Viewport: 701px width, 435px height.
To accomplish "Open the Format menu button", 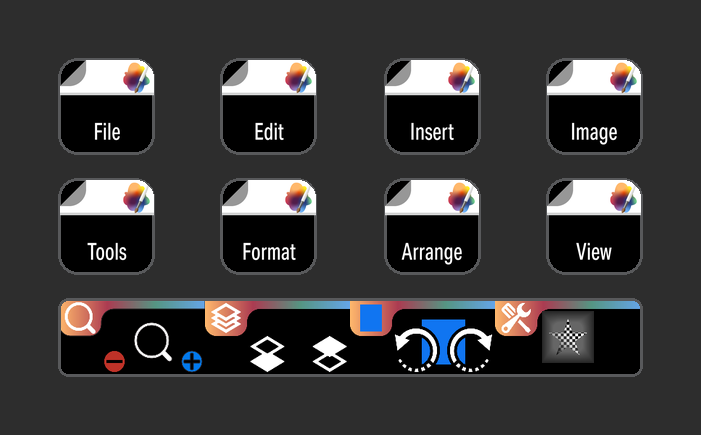I will pos(269,226).
